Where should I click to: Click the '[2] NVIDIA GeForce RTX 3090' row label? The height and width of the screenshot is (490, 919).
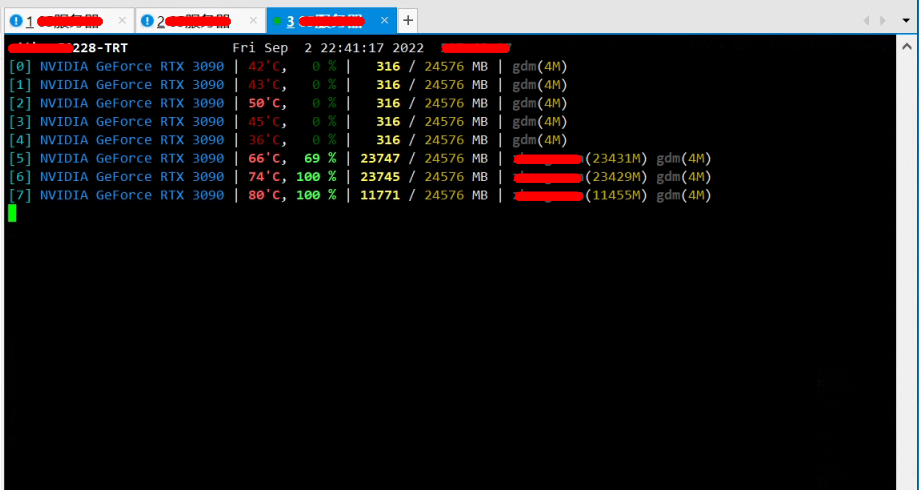(116, 103)
